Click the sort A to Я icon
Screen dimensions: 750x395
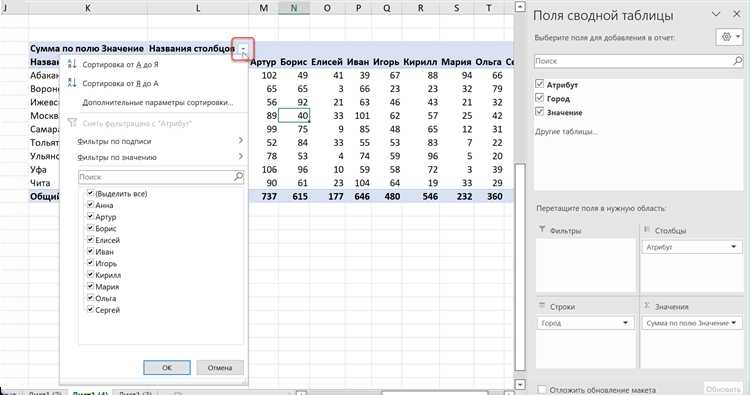click(x=72, y=64)
